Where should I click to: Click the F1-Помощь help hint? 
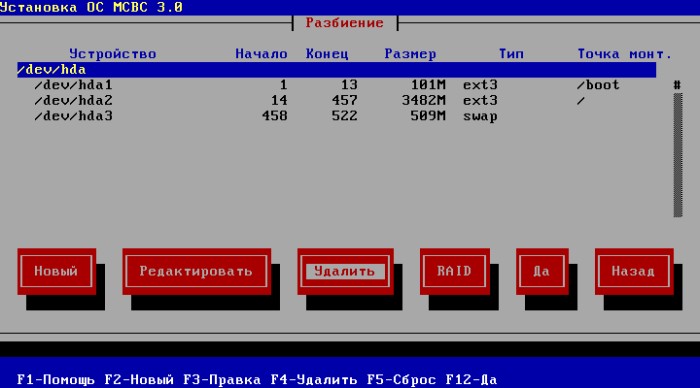pyautogui.click(x=56, y=380)
